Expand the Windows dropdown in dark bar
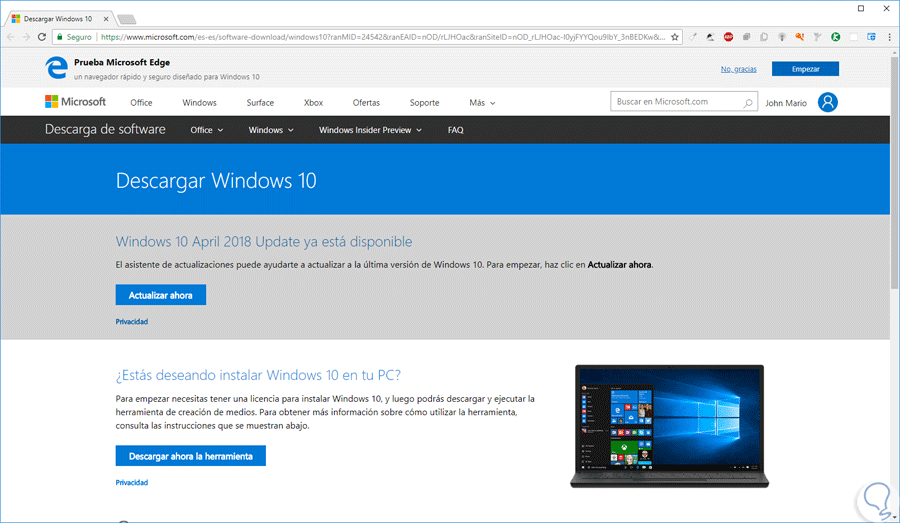 (x=271, y=130)
